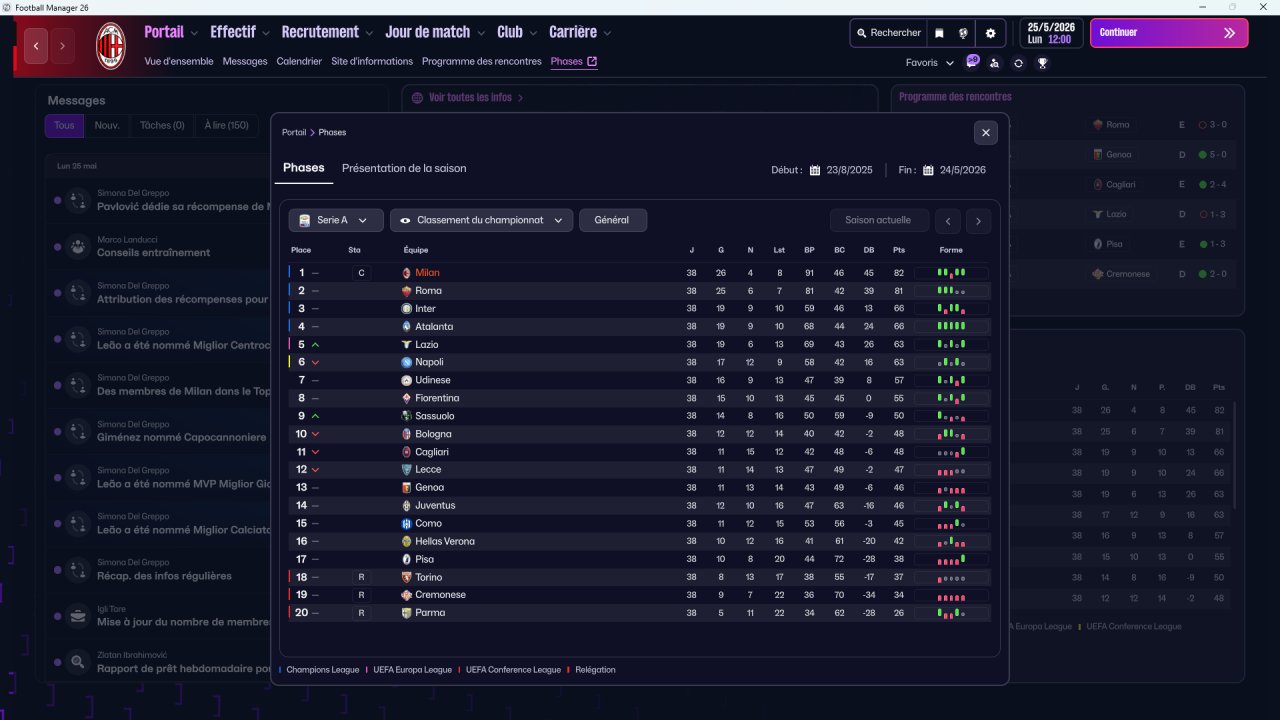This screenshot has width=1280, height=720.
Task: Click the Continuer button
Action: click(1169, 33)
